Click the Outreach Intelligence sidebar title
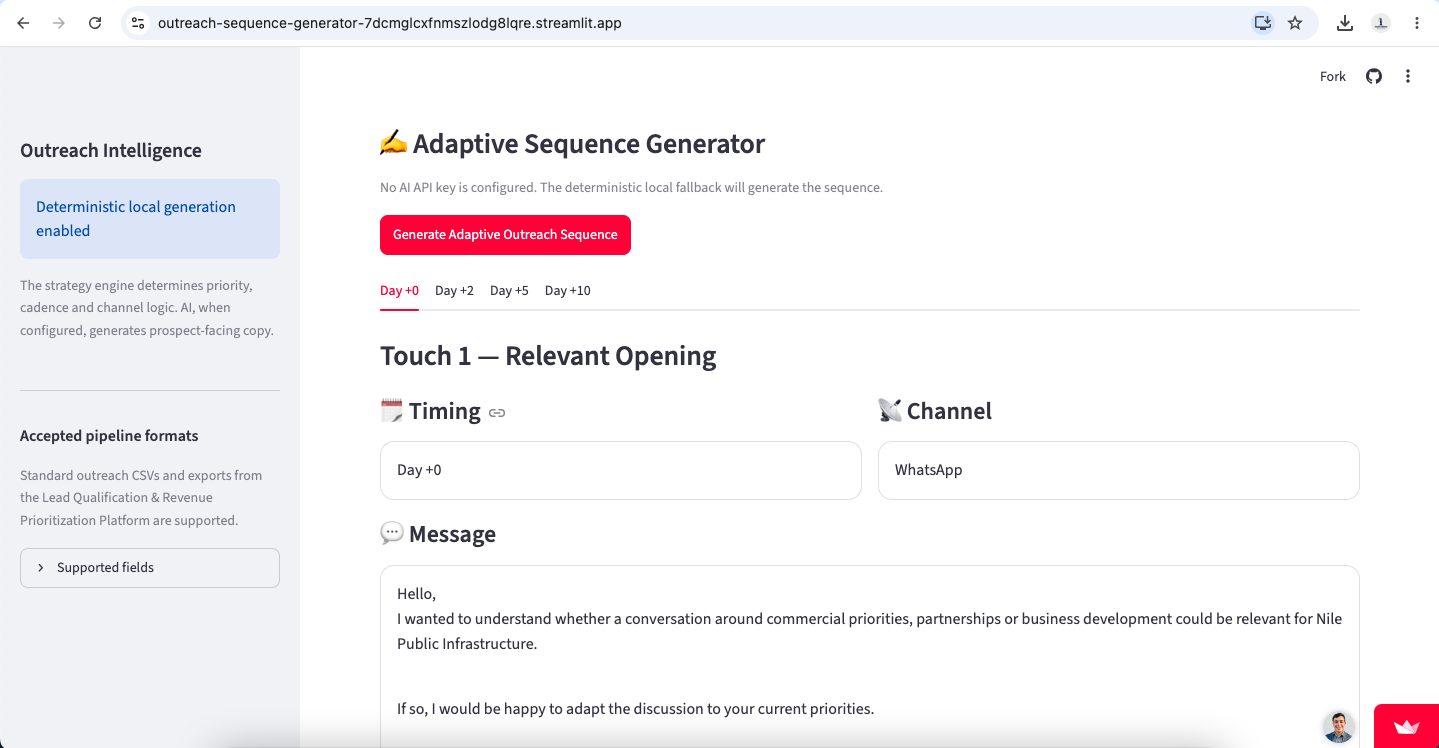 [111, 151]
